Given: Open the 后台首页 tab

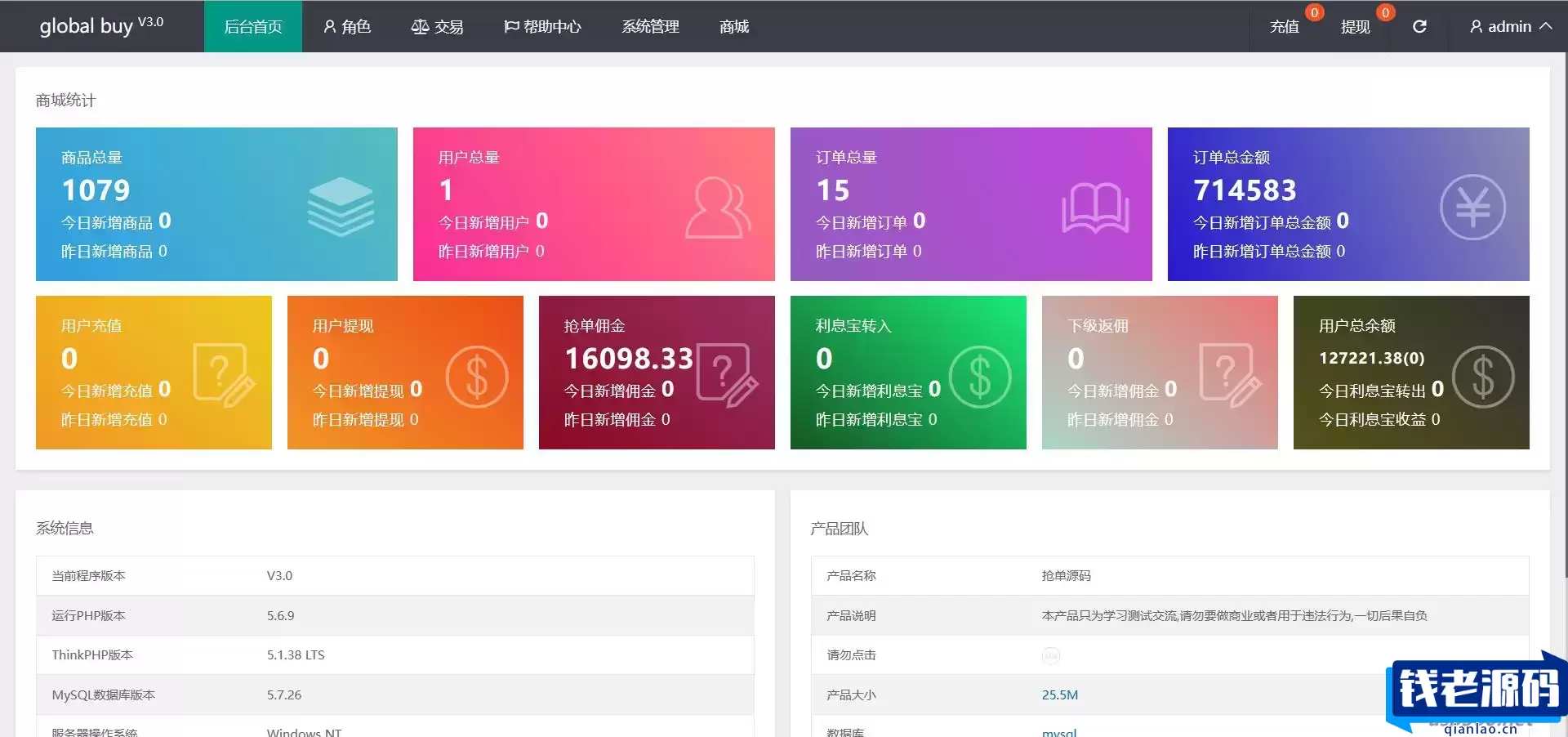Looking at the screenshot, I should [253, 26].
